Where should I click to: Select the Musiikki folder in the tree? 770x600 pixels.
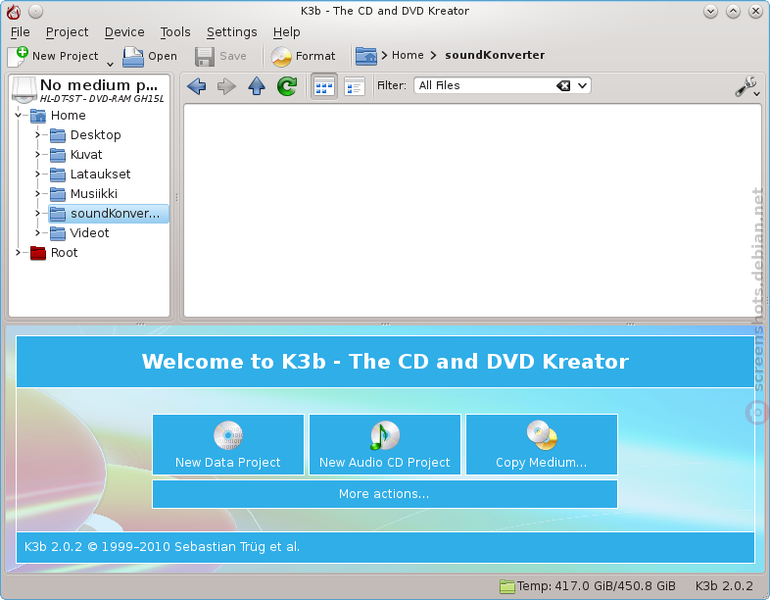[x=84, y=193]
